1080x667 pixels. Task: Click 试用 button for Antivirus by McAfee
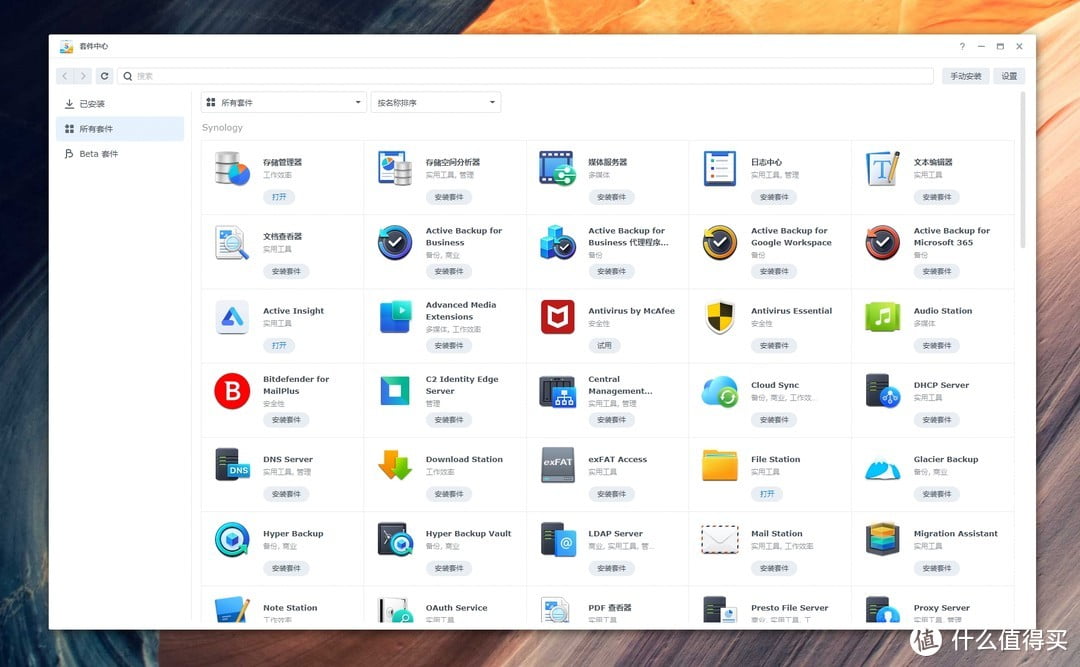pos(604,346)
